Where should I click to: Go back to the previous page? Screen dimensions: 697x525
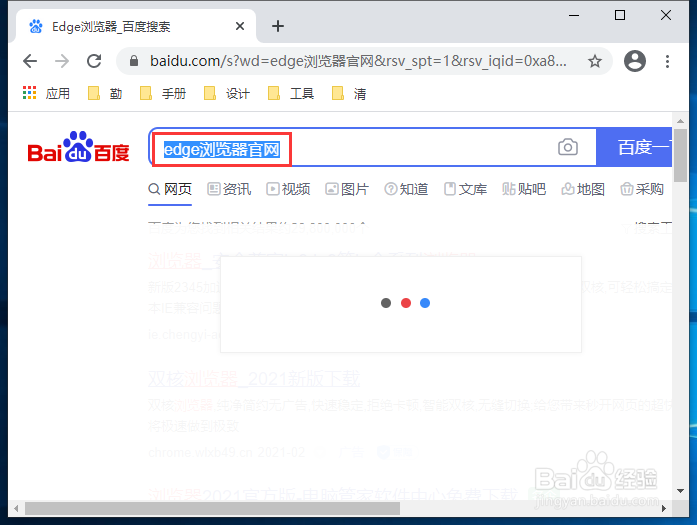coord(30,61)
